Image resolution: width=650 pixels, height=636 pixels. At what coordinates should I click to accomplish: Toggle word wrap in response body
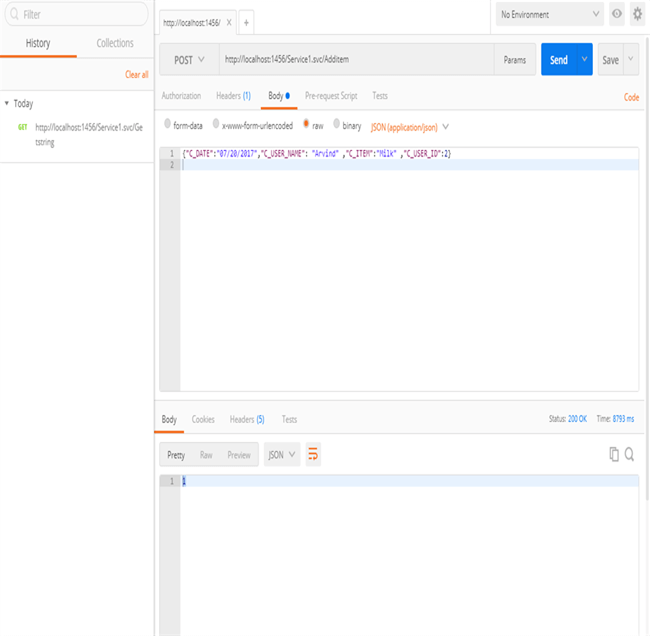click(x=313, y=454)
